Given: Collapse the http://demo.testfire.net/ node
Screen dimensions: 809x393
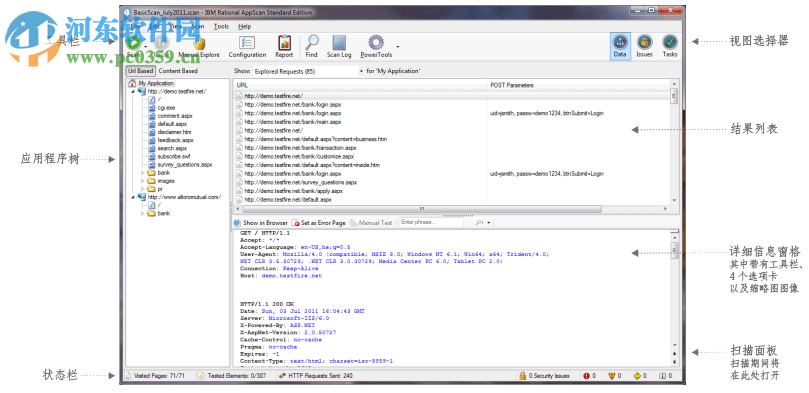Looking at the screenshot, I should click(x=133, y=91).
